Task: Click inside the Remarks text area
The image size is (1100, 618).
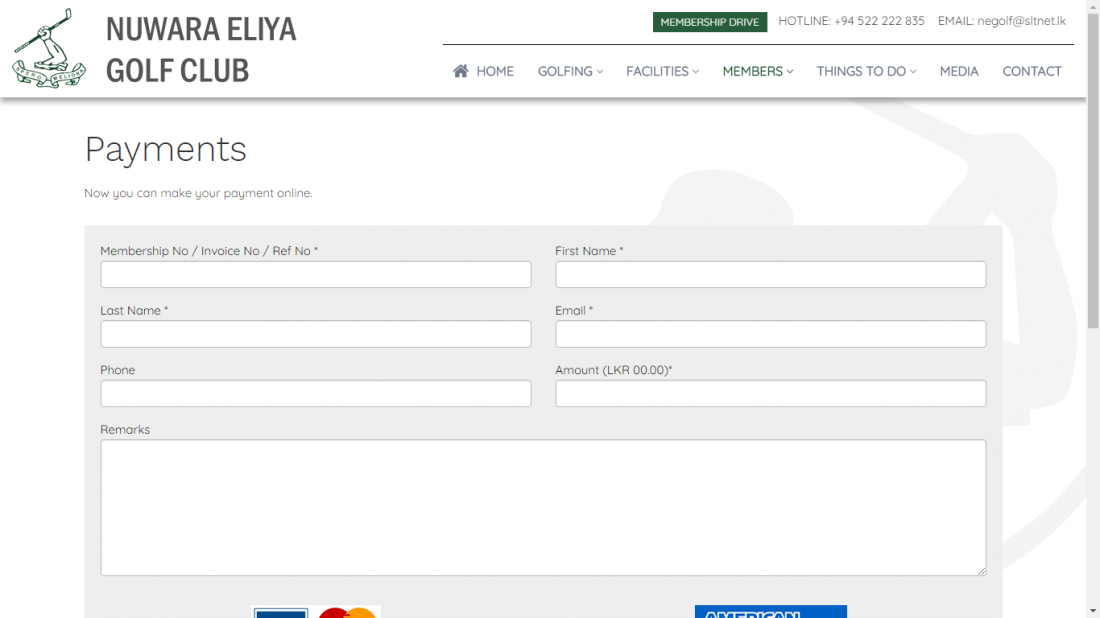Action: point(543,507)
